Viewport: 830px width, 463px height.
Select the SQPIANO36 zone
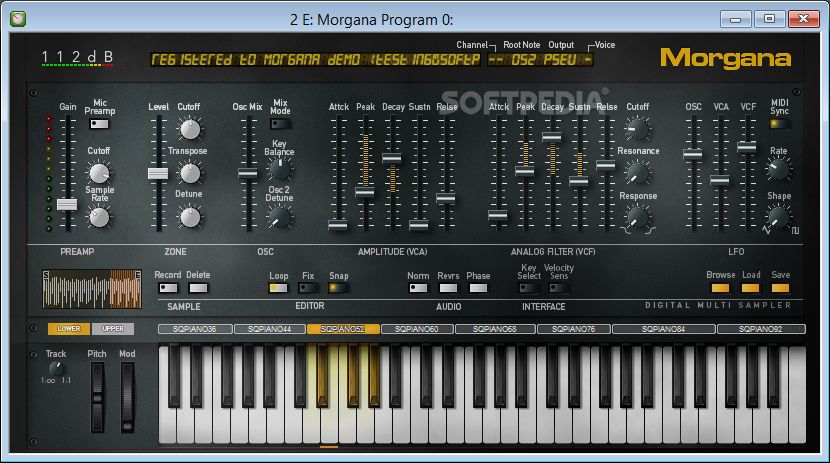pos(195,329)
